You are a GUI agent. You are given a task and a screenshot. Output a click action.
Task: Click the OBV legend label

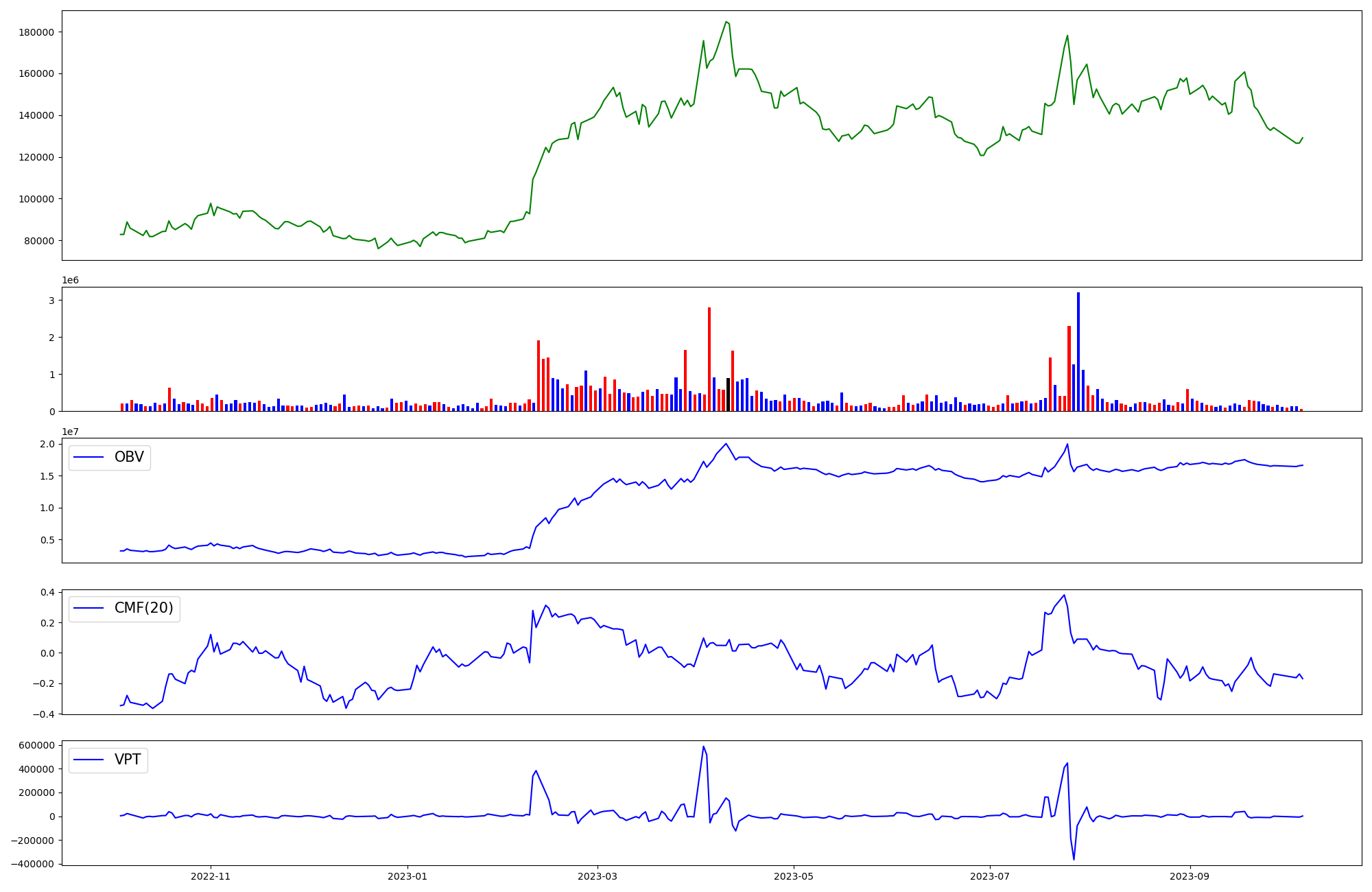(129, 458)
